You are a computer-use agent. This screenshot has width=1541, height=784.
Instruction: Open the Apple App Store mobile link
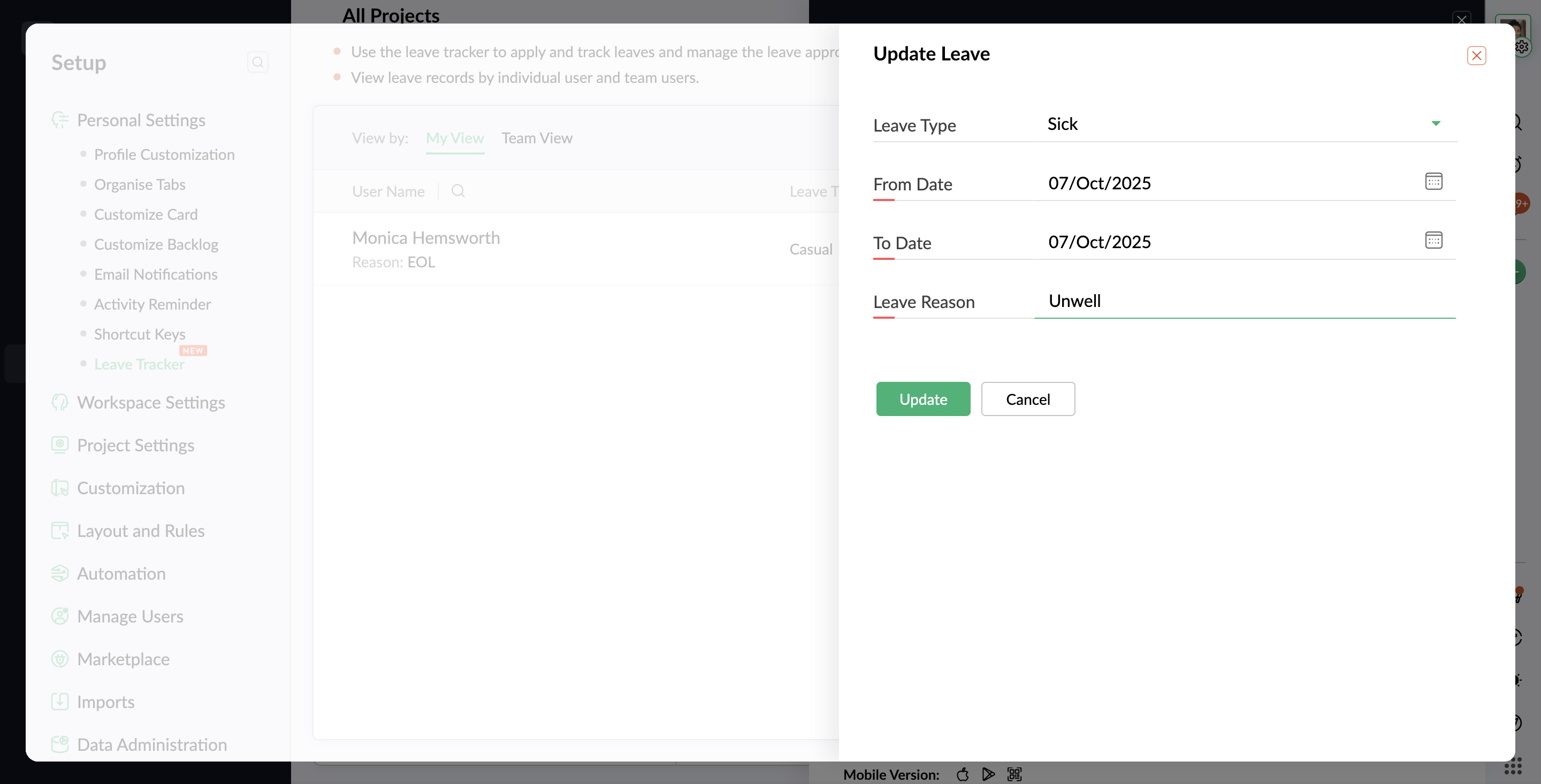[x=962, y=774]
